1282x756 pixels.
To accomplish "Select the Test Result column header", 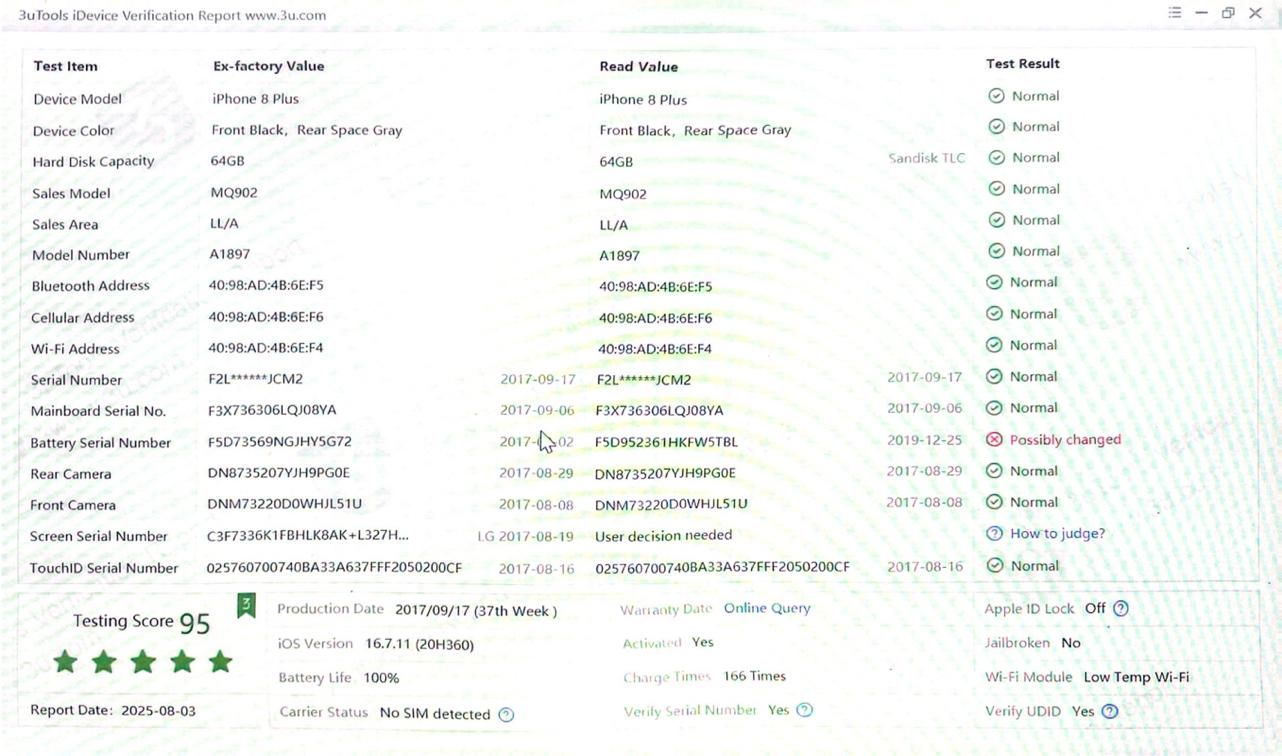I will pyautogui.click(x=1023, y=63).
